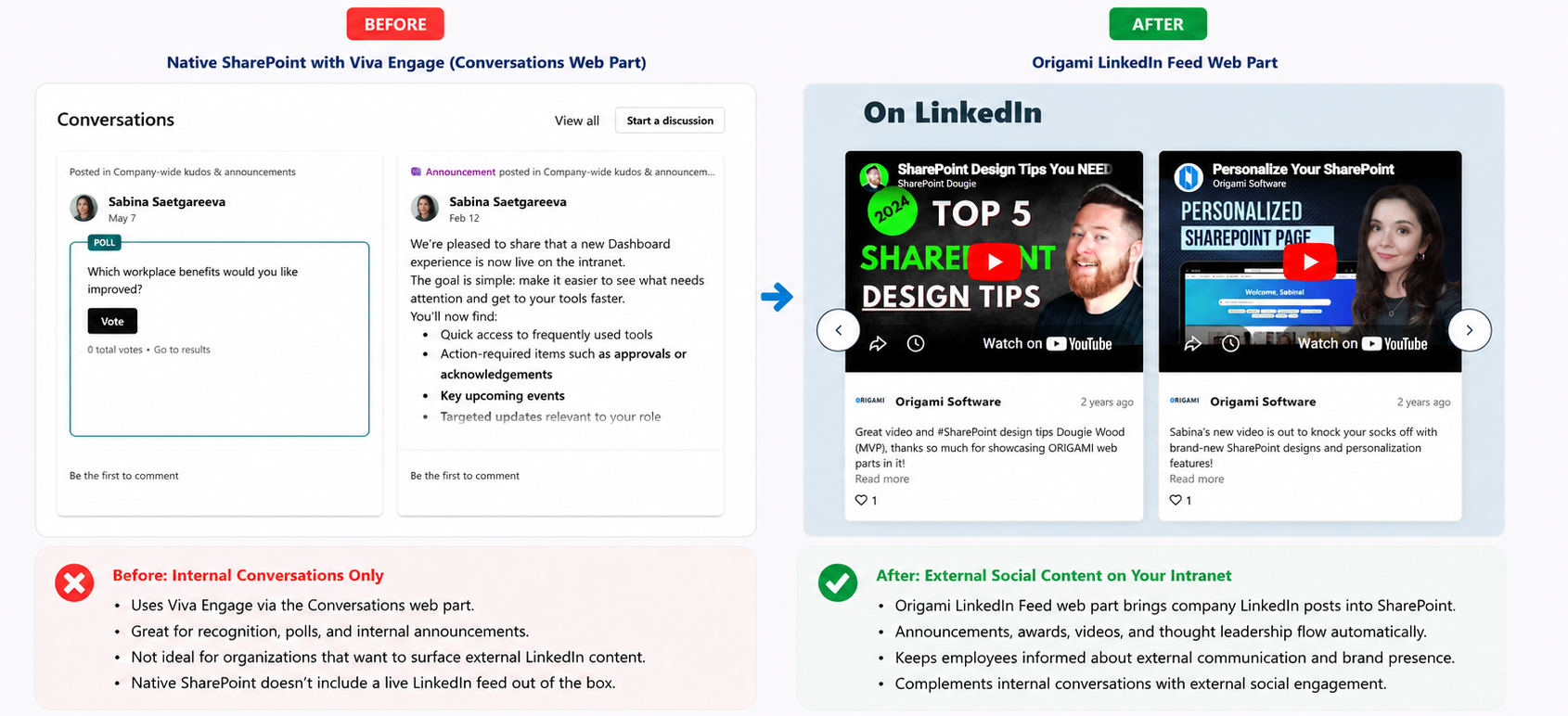Click the share icon on Personalize Your SharePoint video

(x=1193, y=344)
